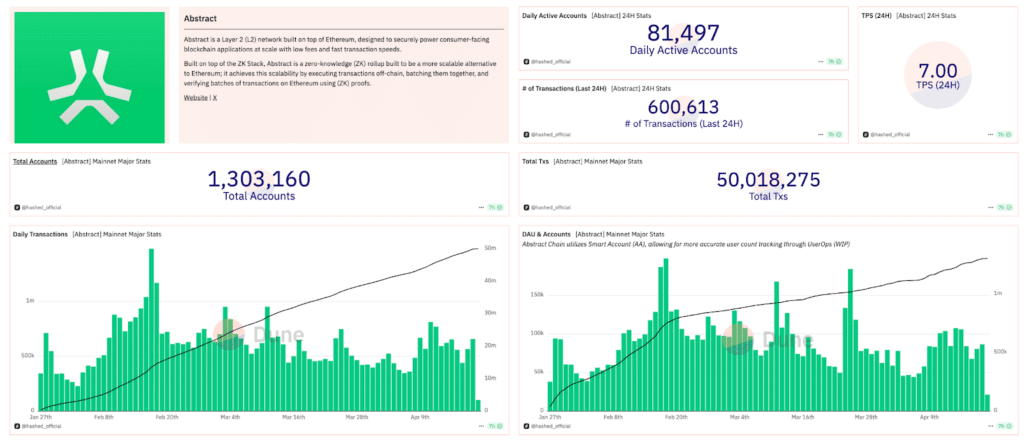Viewport: 1024px width, 441px height.
Task: Click the 7h refresh status badge in Daily Transactions chart
Action: click(495, 425)
